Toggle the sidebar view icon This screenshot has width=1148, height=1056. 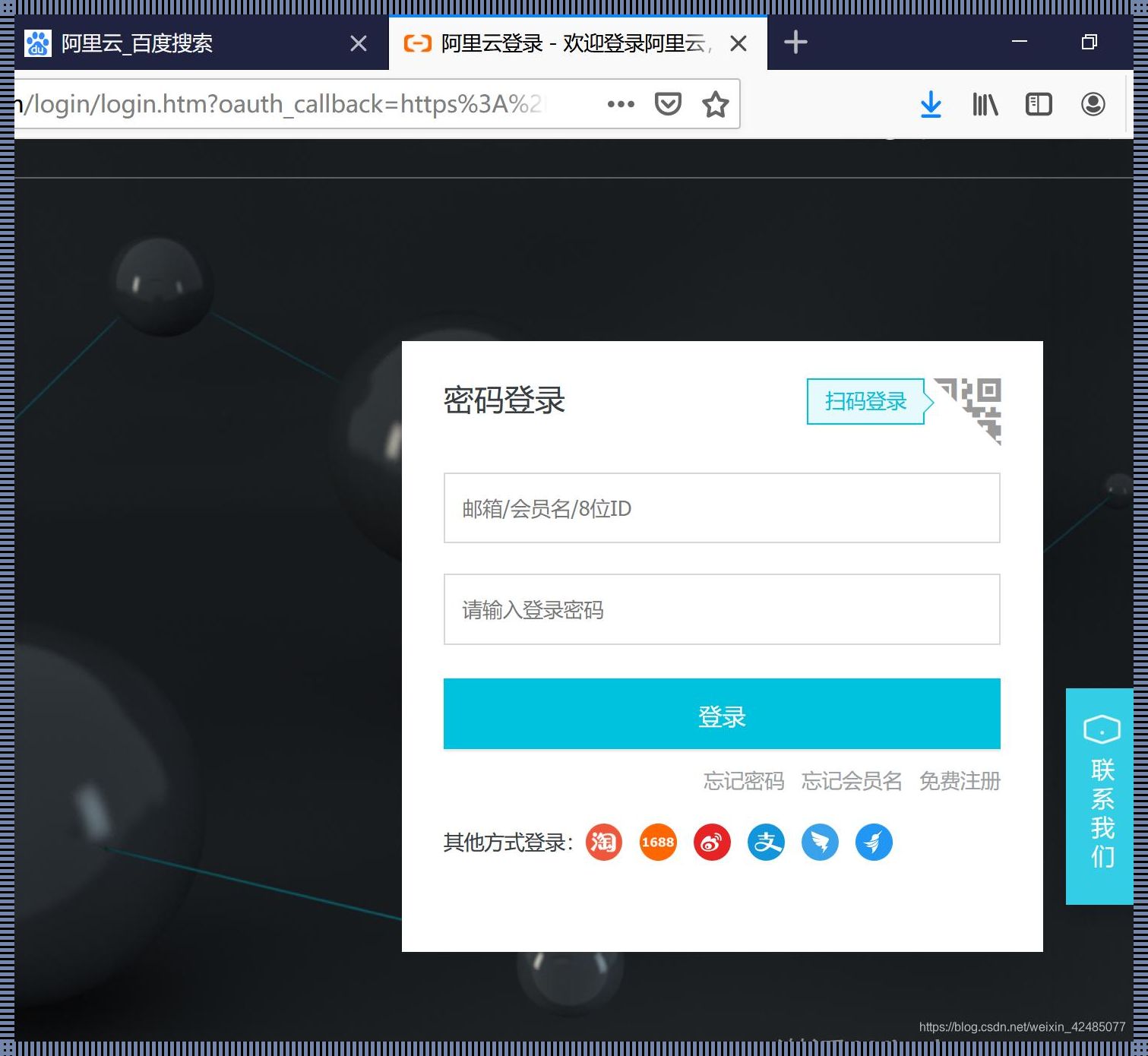[x=1039, y=104]
